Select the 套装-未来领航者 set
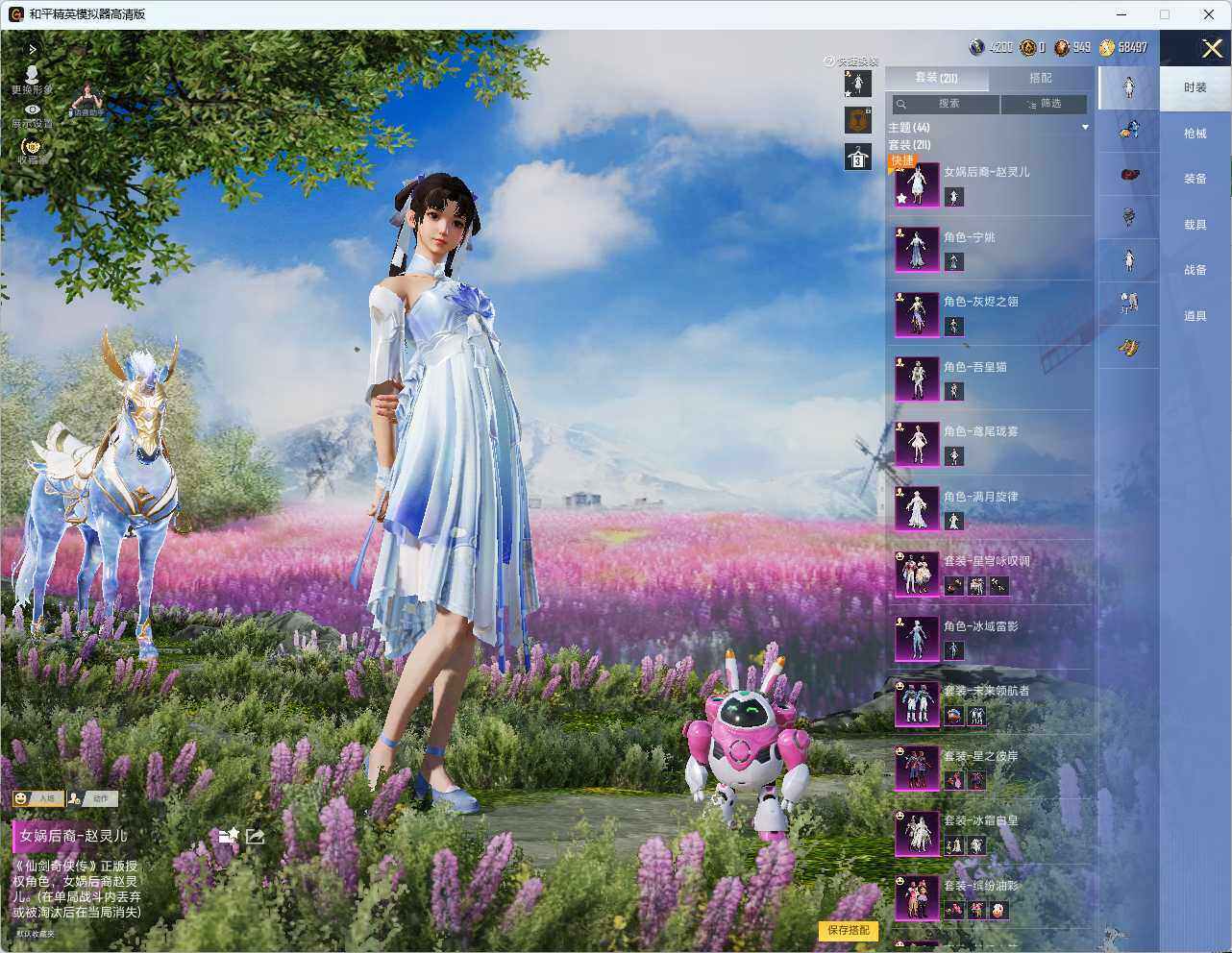The image size is (1232, 953). [x=991, y=703]
